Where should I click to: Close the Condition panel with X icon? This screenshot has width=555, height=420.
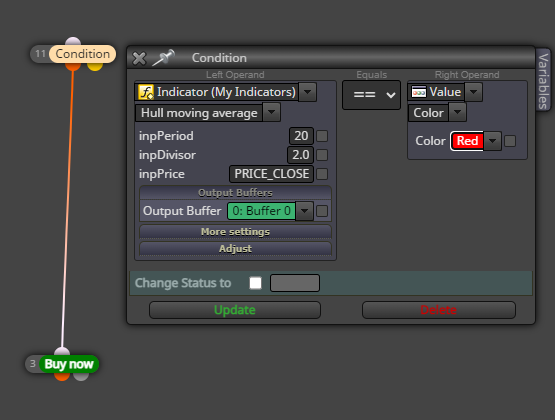[x=139, y=58]
